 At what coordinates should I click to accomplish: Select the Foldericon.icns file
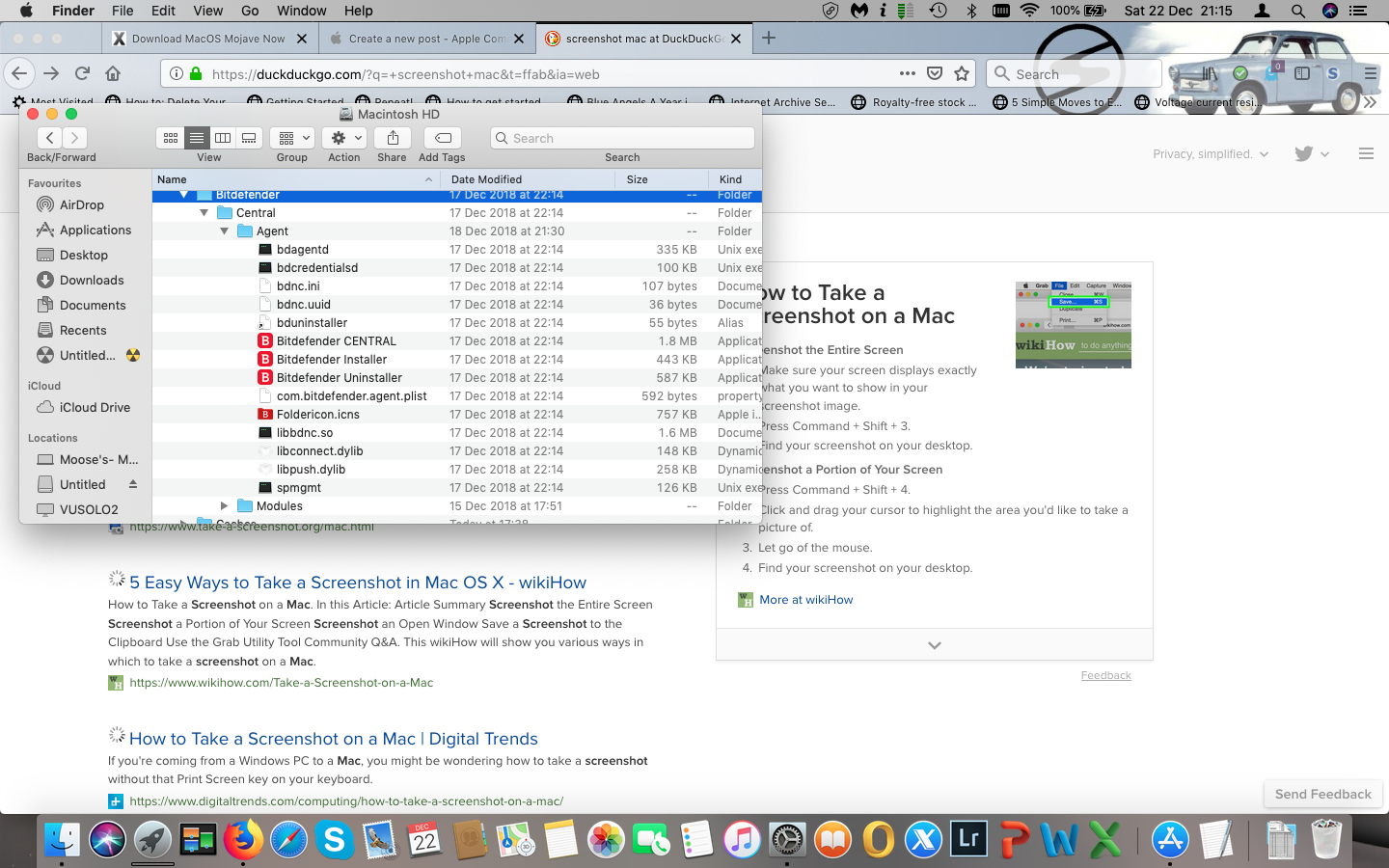(x=457, y=415)
